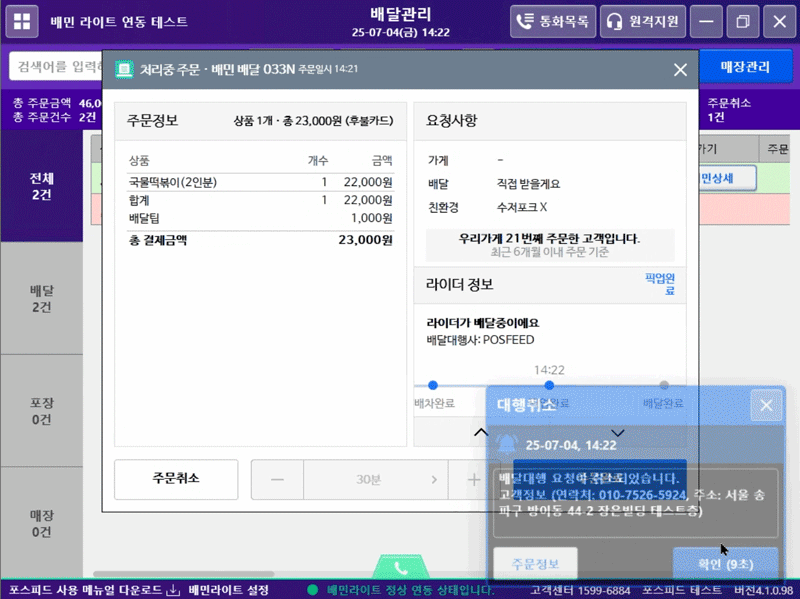Click the 배차완료 timeline dot
This screenshot has width=800, height=599.
point(433,385)
